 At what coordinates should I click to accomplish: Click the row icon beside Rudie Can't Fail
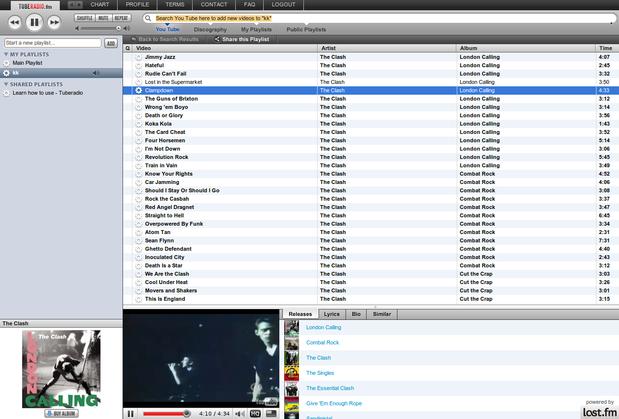139,73
